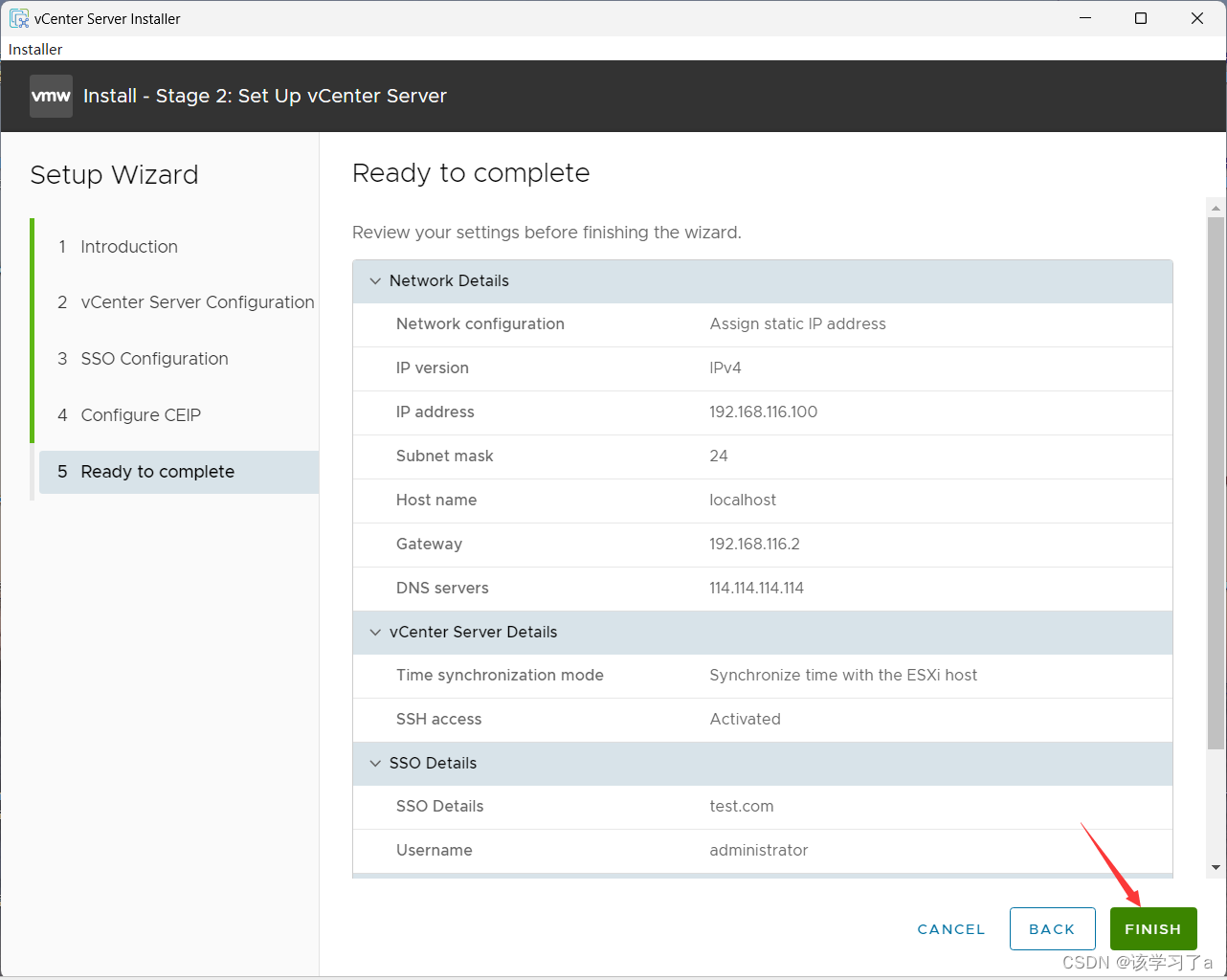Open the Installer menu
This screenshot has width=1227, height=980.
(35, 49)
